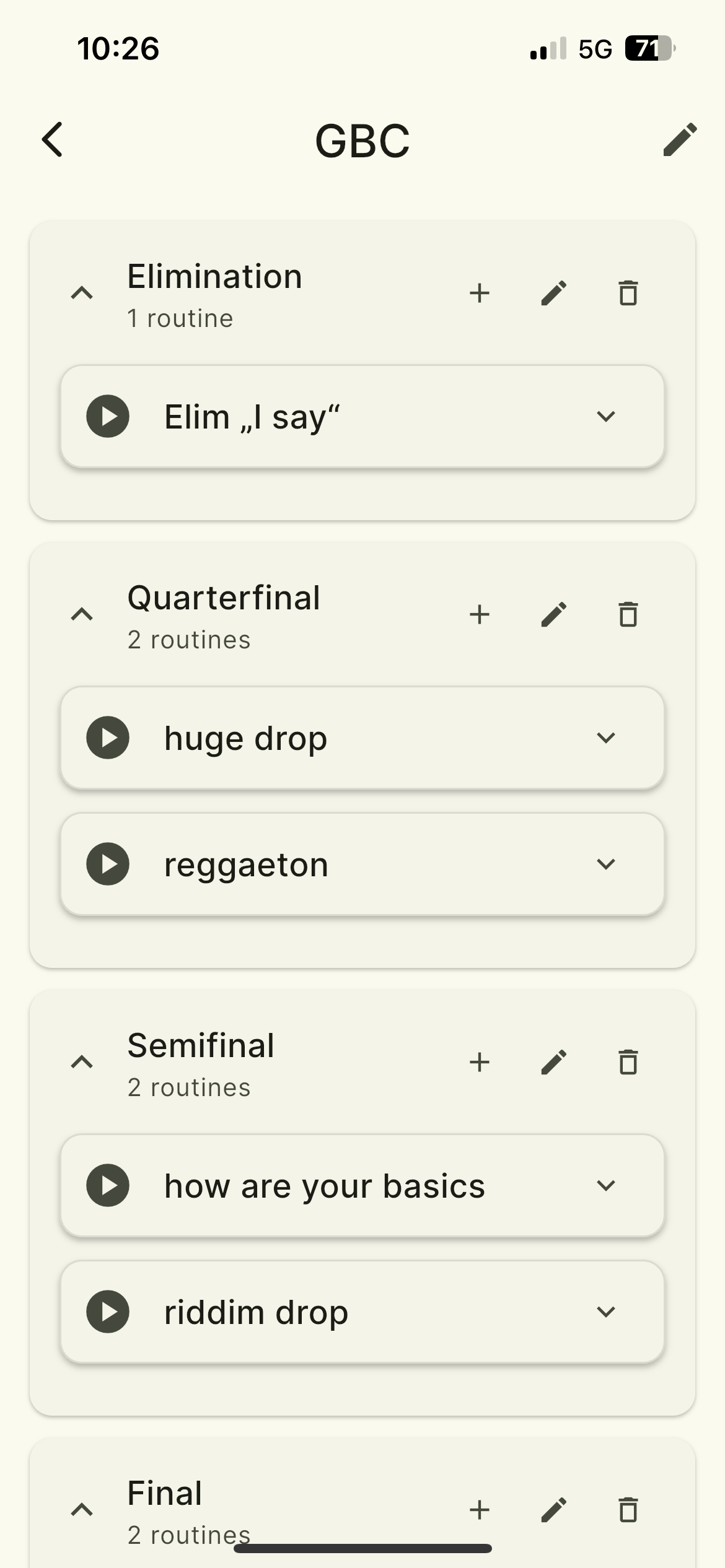The width and height of the screenshot is (725, 1568).
Task: Expand the 'Elim I say' routine details
Action: (x=605, y=416)
